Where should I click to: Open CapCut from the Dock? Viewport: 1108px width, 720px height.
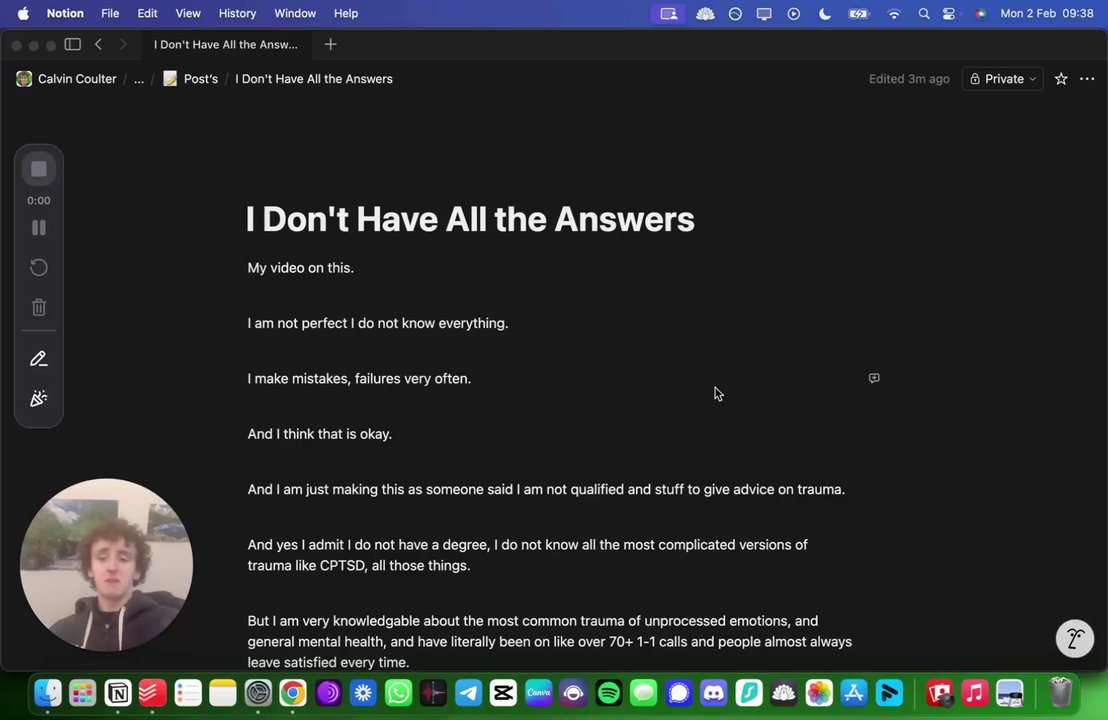coord(503,693)
